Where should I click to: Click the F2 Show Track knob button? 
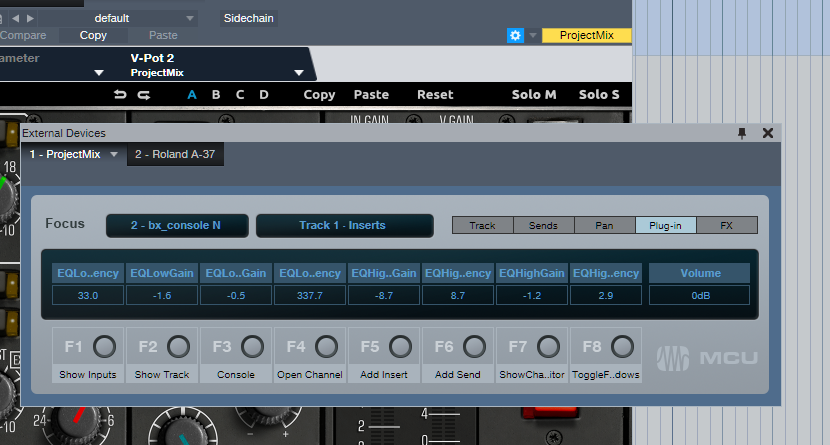point(178,347)
